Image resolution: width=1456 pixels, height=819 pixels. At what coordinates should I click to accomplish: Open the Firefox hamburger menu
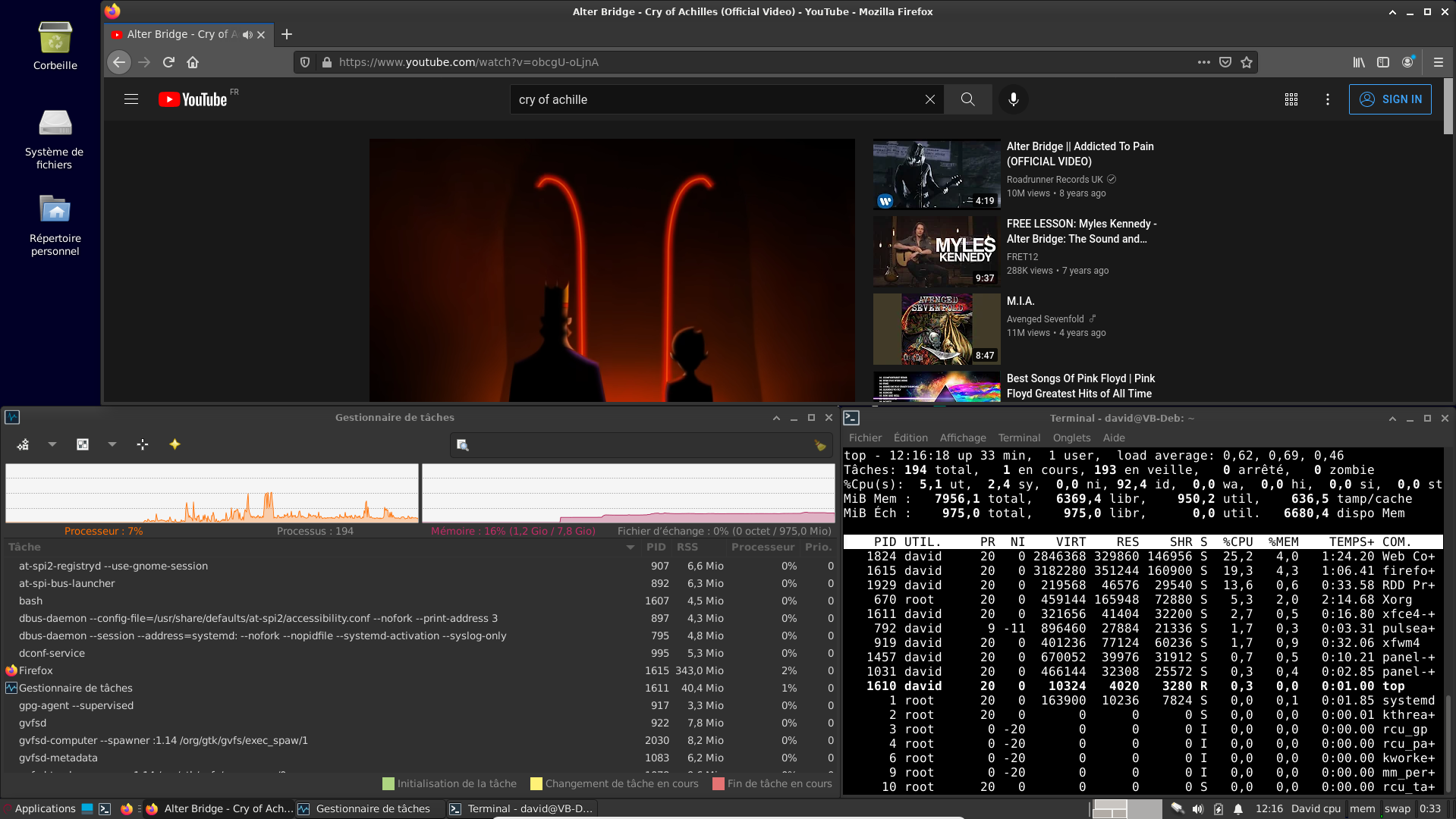click(x=1439, y=62)
